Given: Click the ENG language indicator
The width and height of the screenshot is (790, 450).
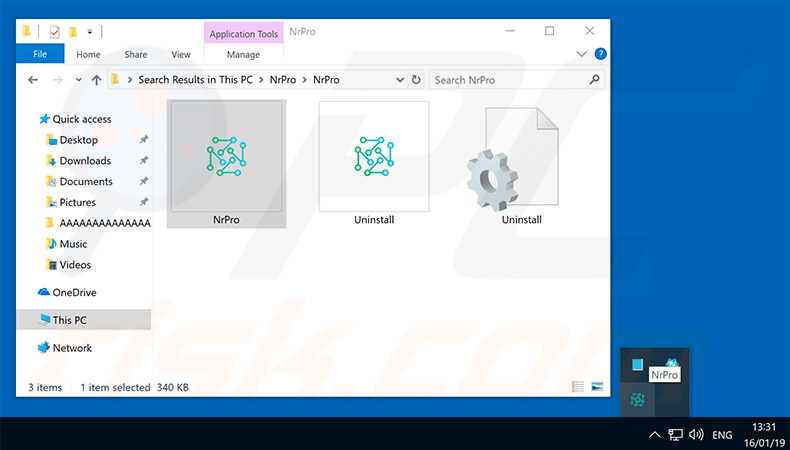Looking at the screenshot, I should 722,435.
